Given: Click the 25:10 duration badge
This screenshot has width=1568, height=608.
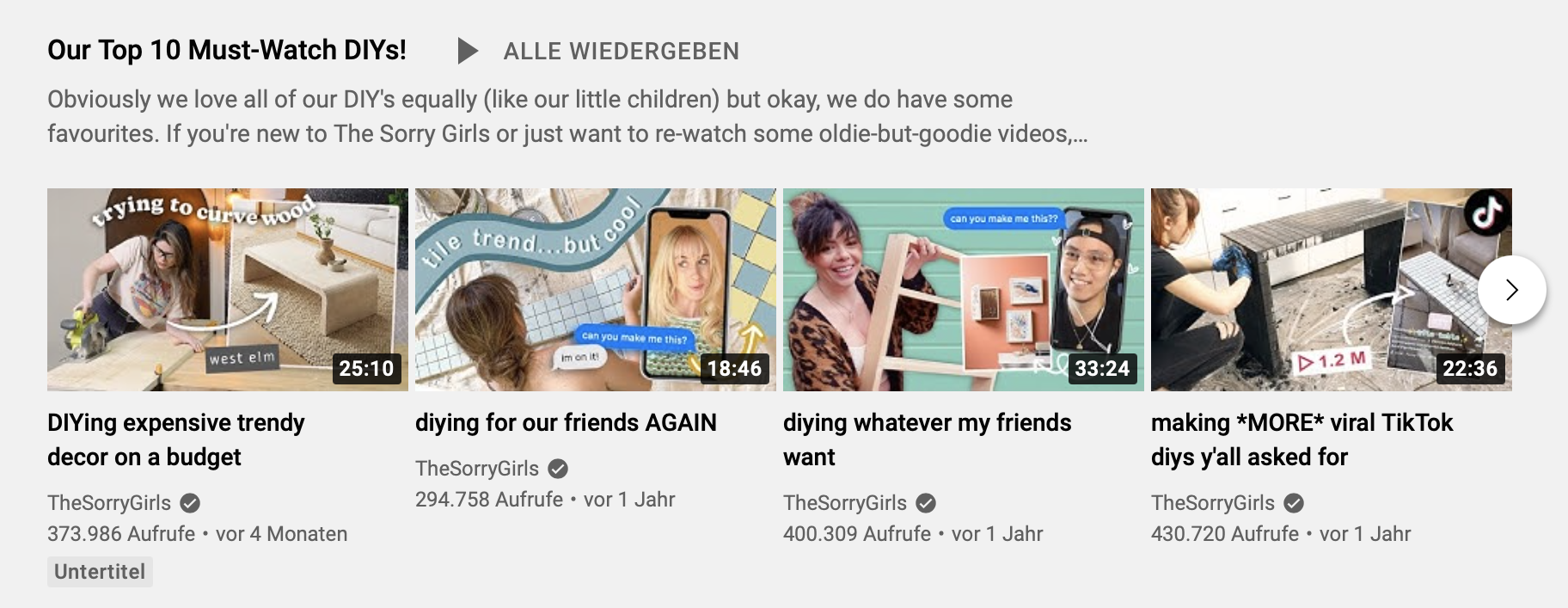Looking at the screenshot, I should pyautogui.click(x=366, y=369).
